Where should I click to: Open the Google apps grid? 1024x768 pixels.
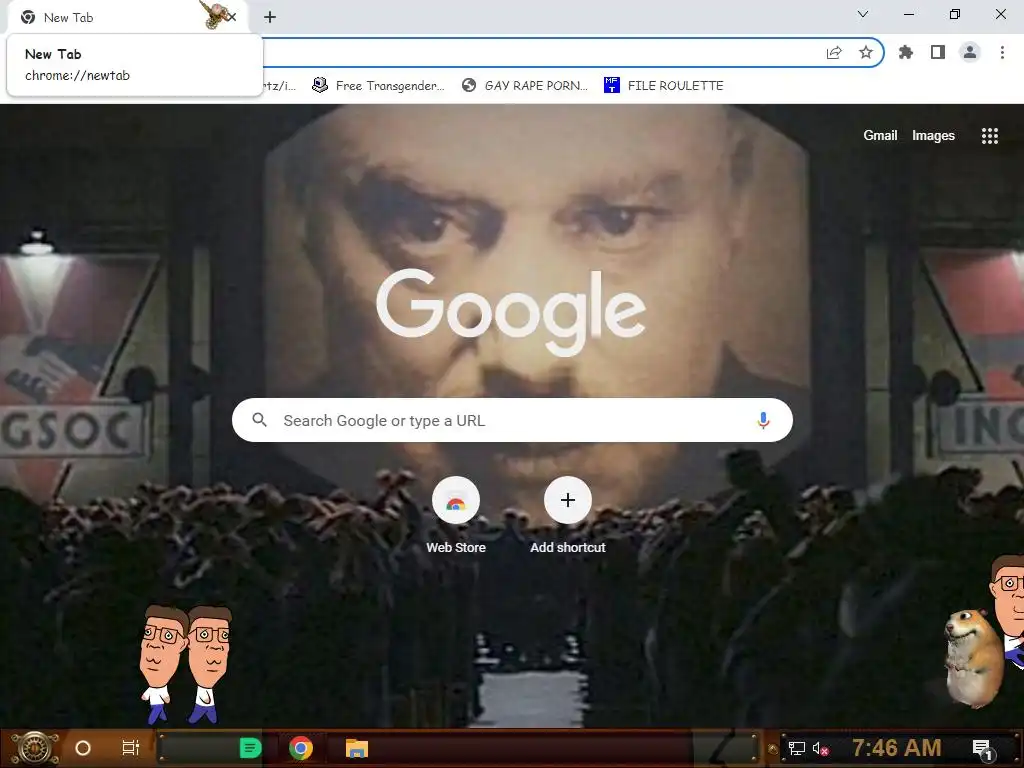990,136
